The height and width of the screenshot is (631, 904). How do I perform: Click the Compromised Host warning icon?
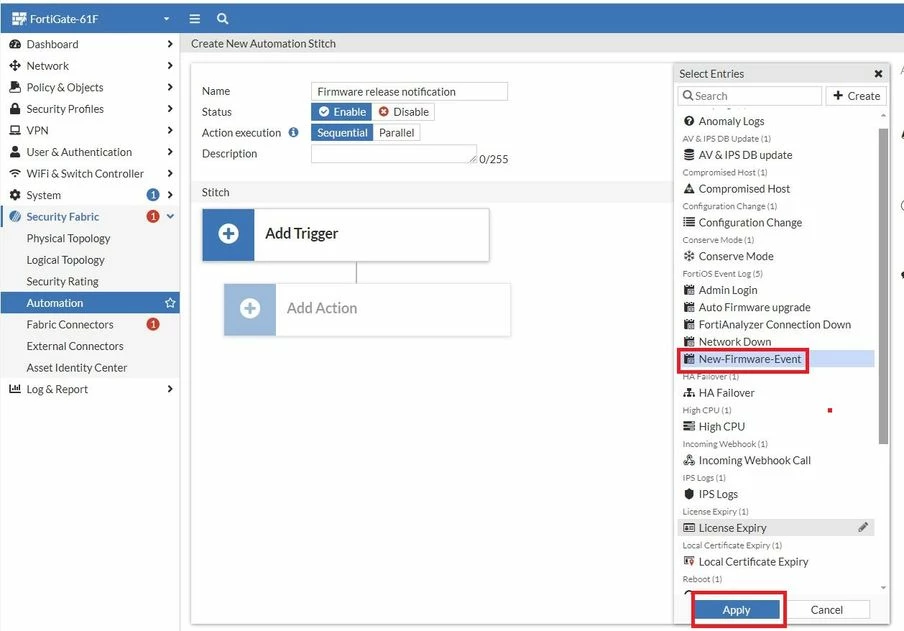[x=689, y=189]
